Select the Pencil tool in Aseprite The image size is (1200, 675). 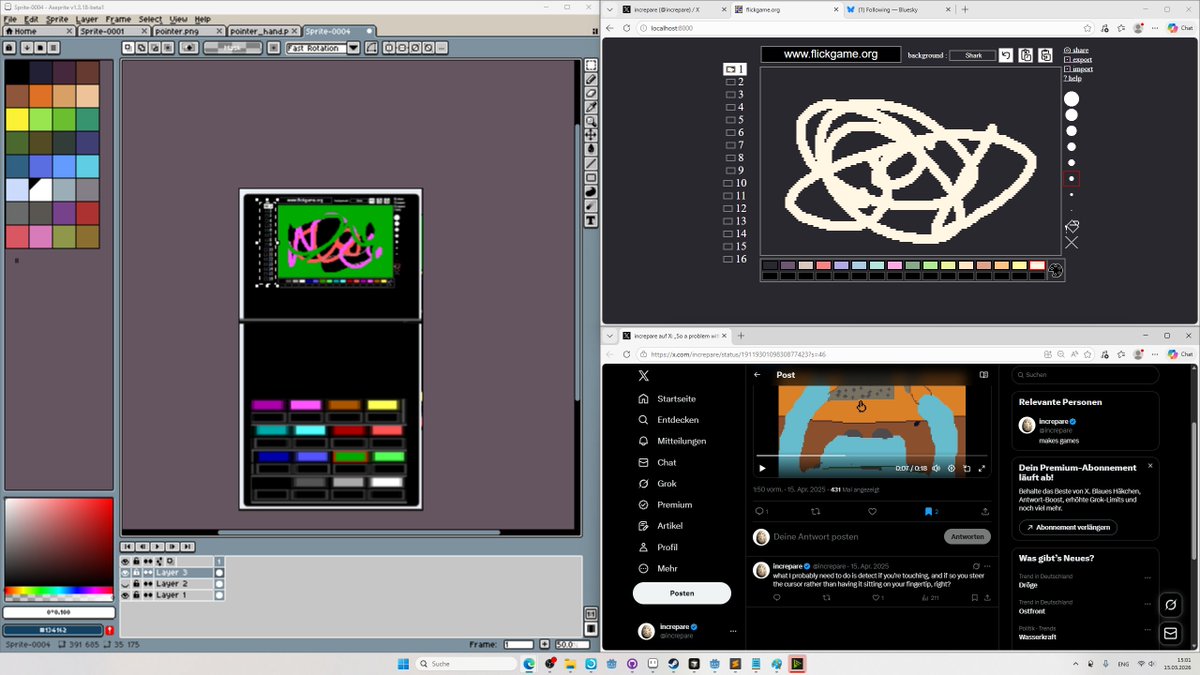pyautogui.click(x=591, y=79)
